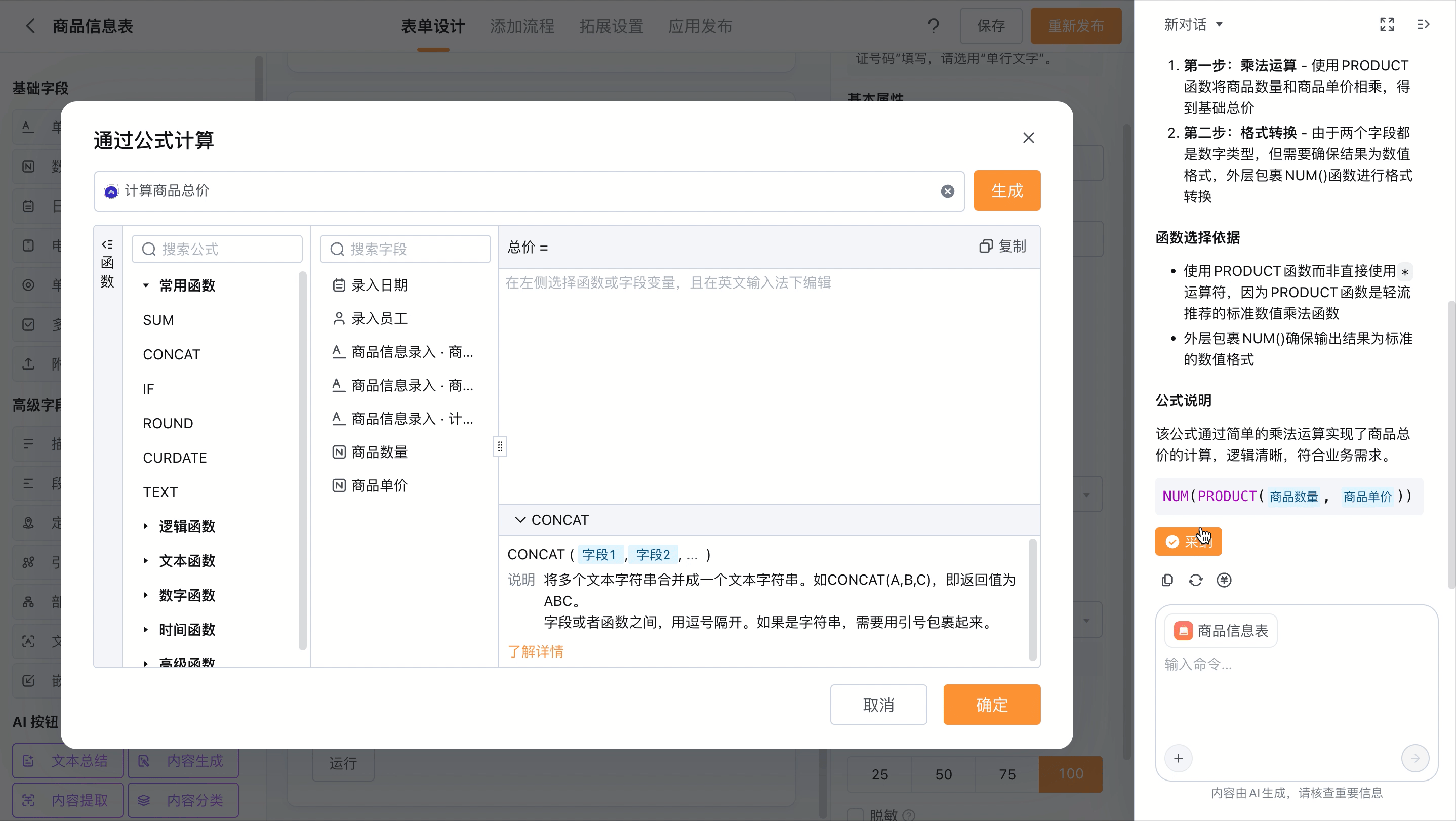Click the 取消 button
The height and width of the screenshot is (821, 1456).
click(x=878, y=705)
